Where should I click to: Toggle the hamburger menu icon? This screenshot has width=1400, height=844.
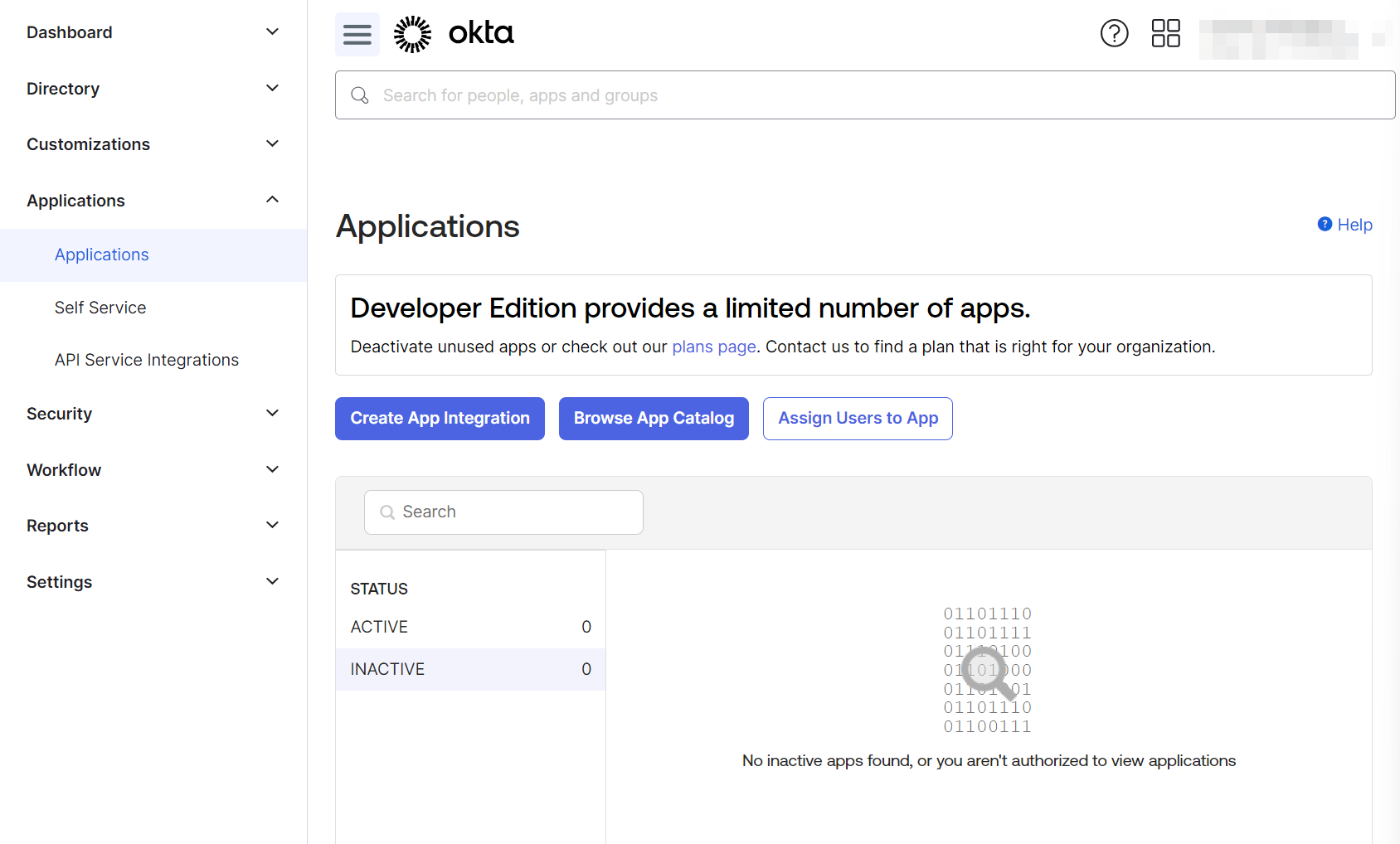(357, 34)
